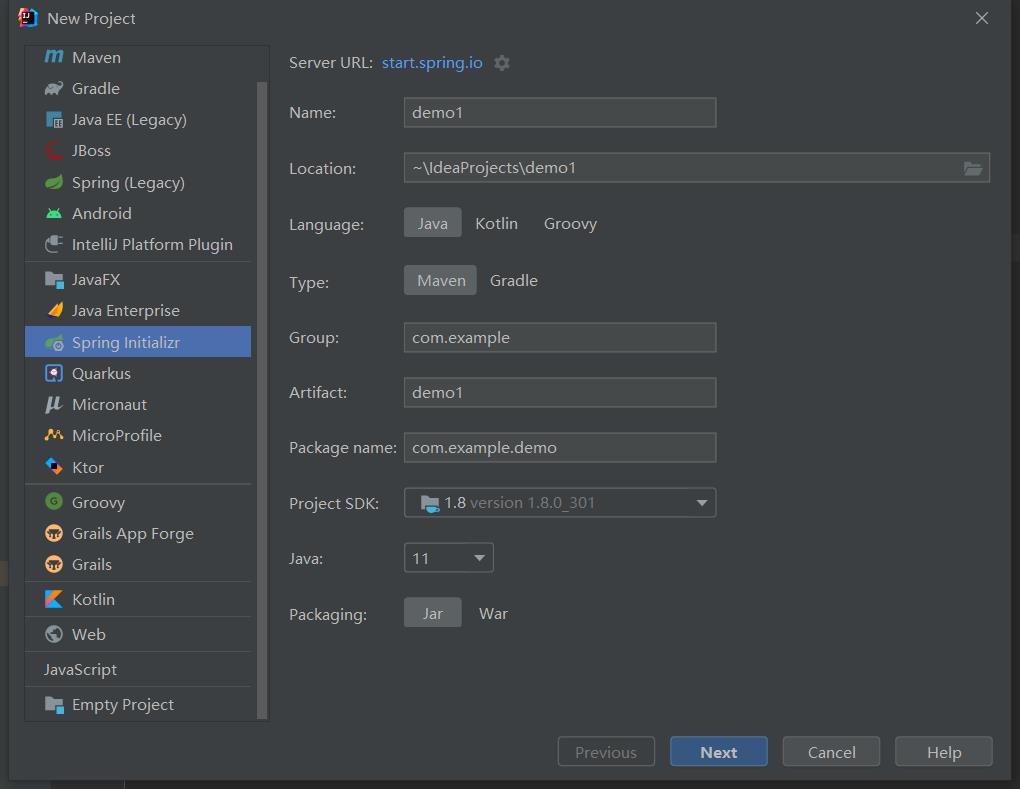Click the Ktor icon in sidebar
This screenshot has height=789, width=1020.
[x=54, y=466]
